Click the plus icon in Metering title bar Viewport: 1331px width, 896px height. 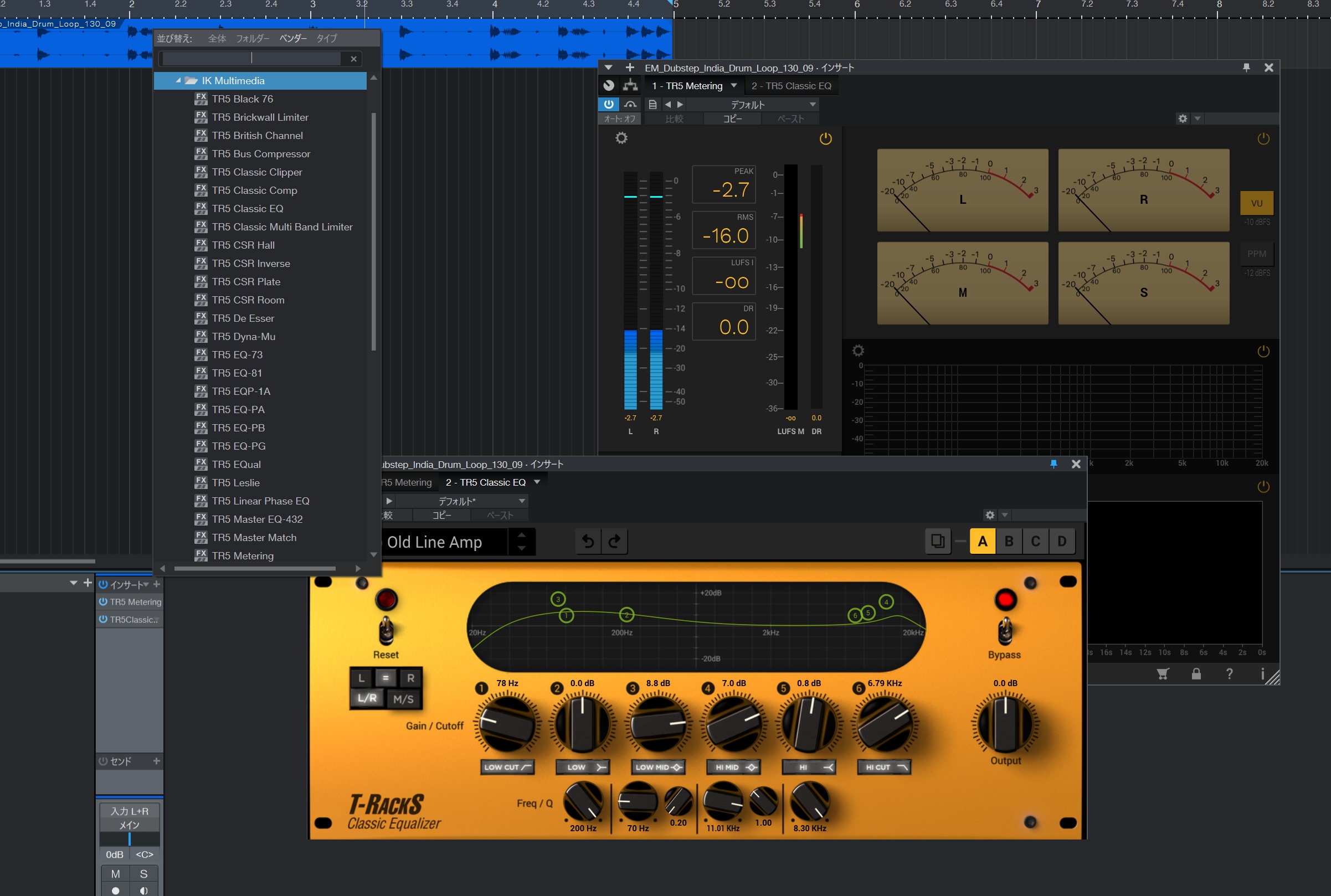click(630, 68)
